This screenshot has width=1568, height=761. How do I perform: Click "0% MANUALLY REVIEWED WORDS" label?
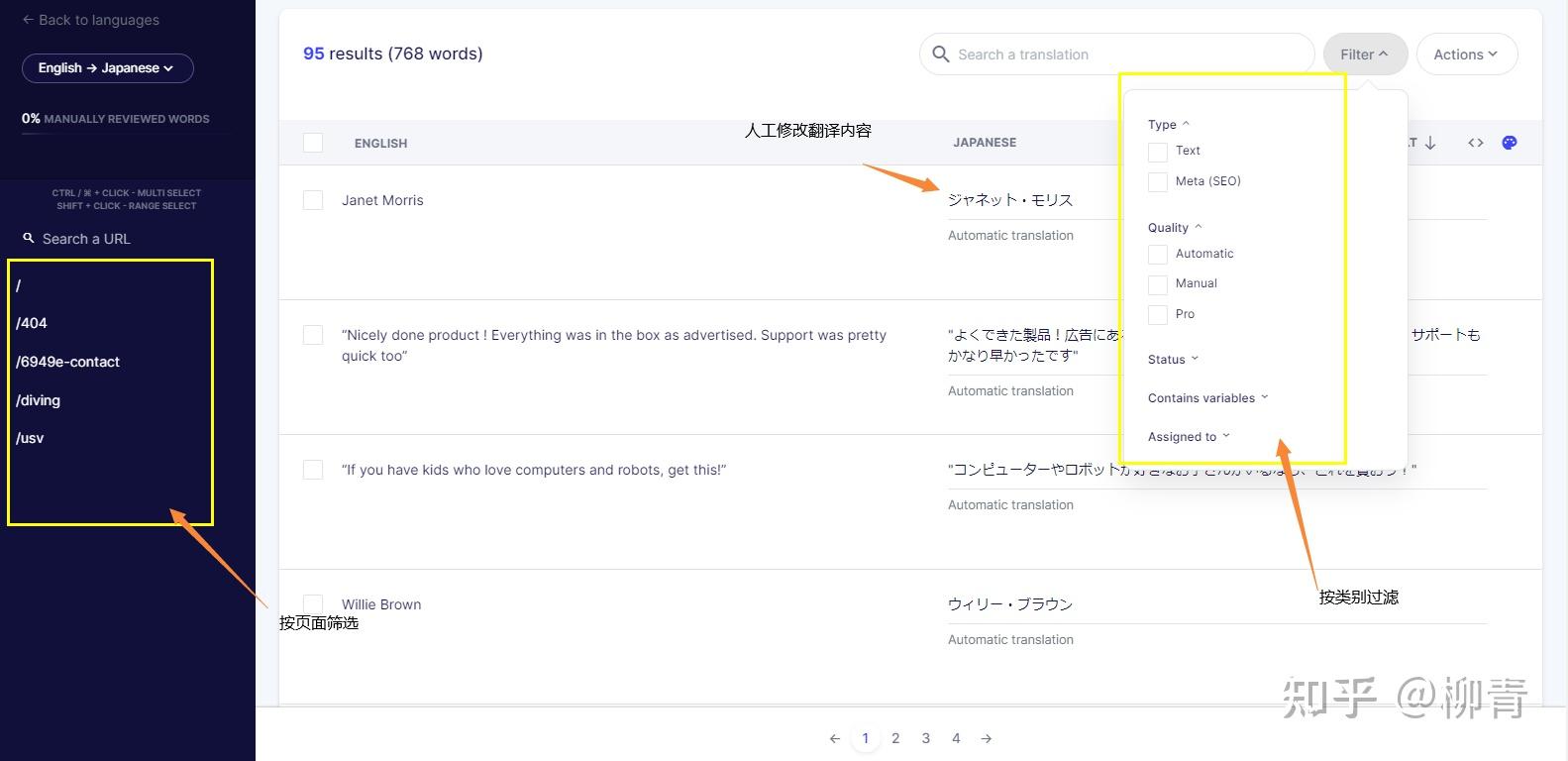click(116, 119)
